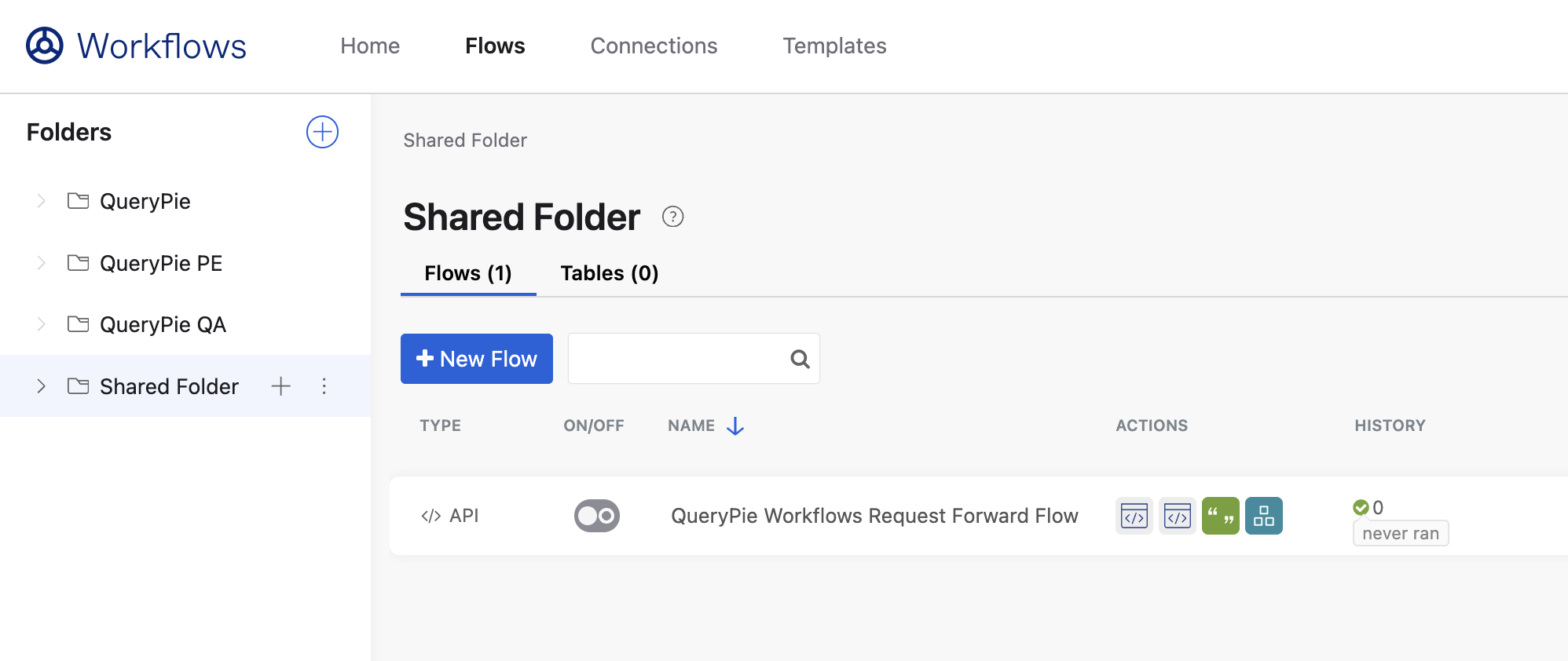Switch to the Tables (0) tab
This screenshot has width=1568, height=661.
[609, 273]
